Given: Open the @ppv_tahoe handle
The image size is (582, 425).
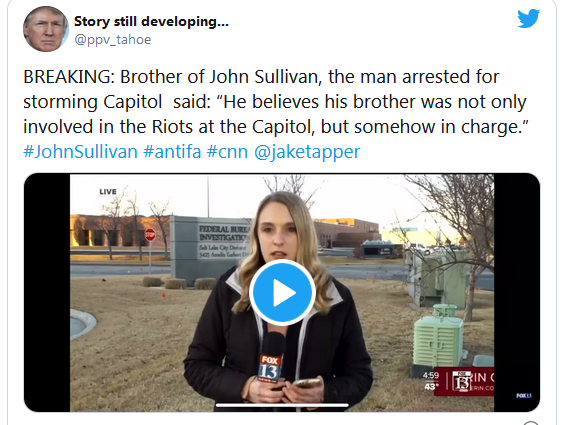Looking at the screenshot, I should pyautogui.click(x=112, y=39).
